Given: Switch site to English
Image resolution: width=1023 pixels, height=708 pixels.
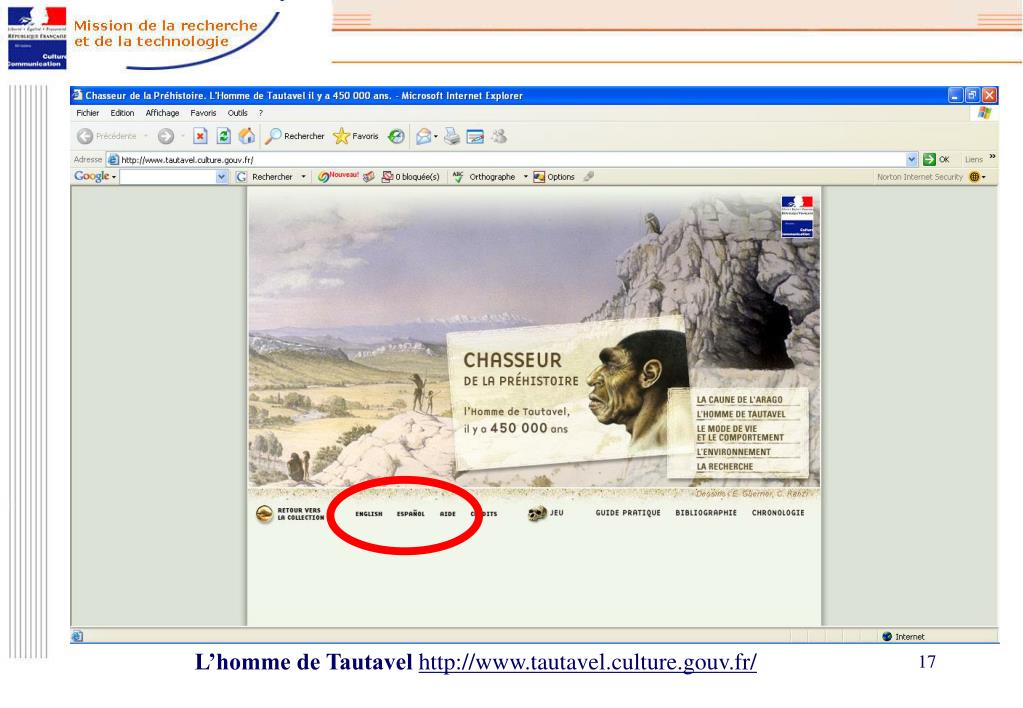Looking at the screenshot, I should coord(369,514).
